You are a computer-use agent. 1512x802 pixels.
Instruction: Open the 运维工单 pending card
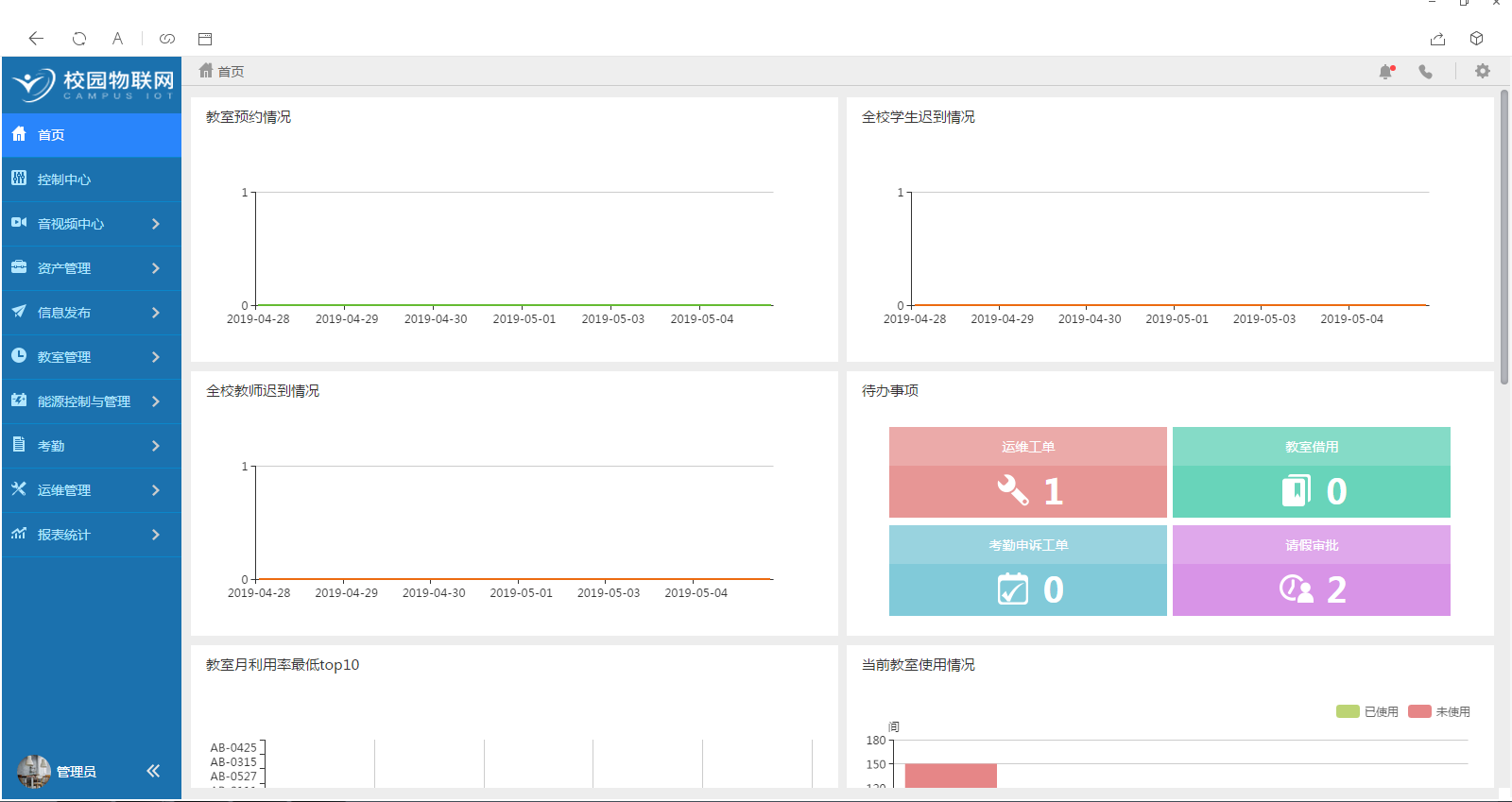coord(1027,472)
